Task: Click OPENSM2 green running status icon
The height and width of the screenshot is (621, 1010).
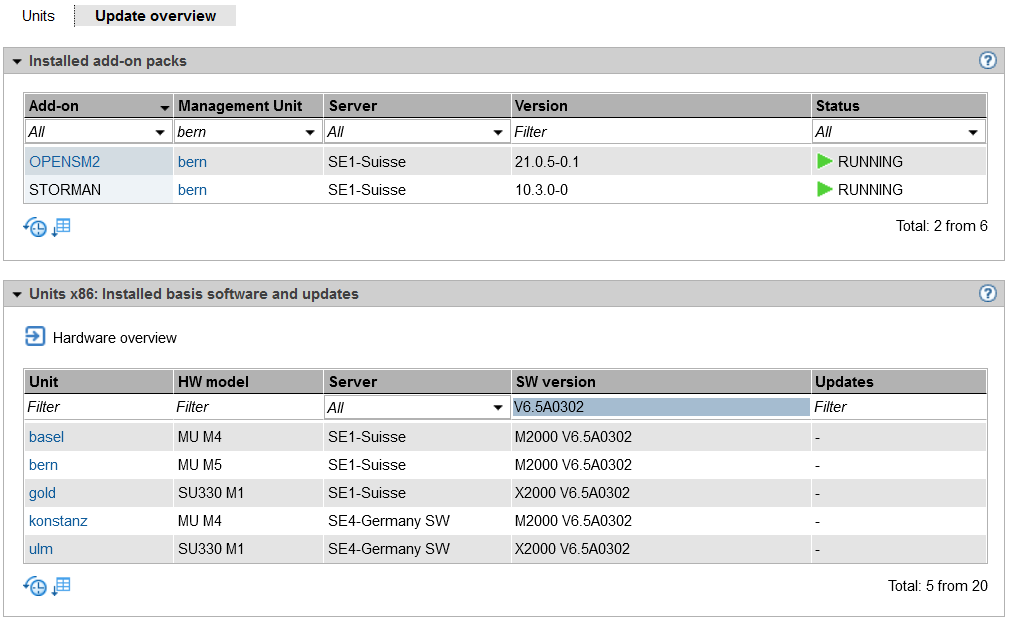Action: (x=825, y=162)
